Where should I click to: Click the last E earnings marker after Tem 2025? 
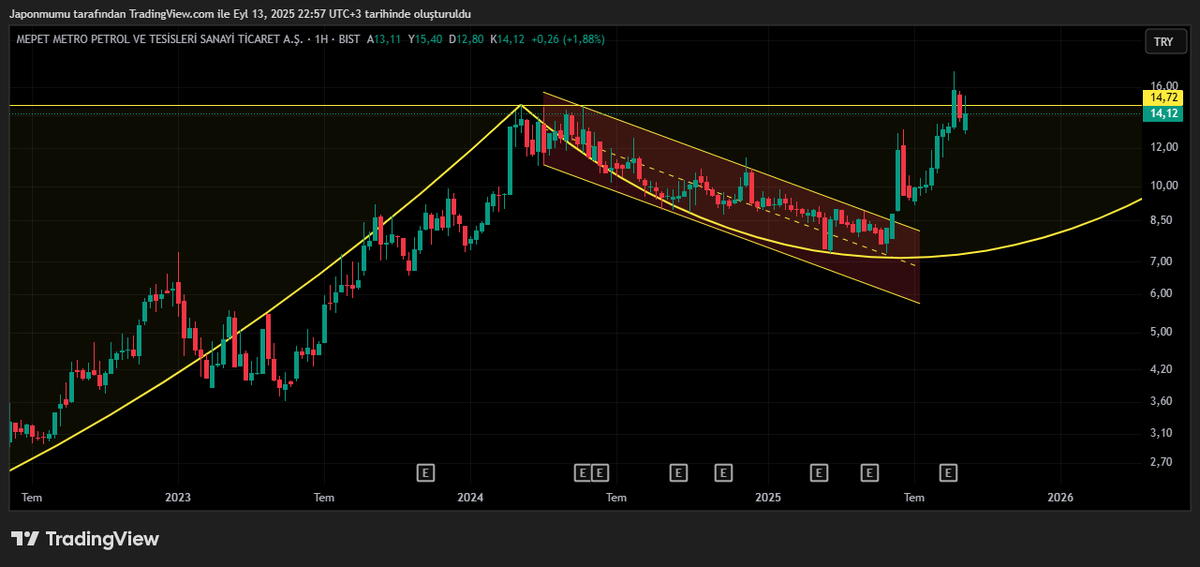[949, 471]
